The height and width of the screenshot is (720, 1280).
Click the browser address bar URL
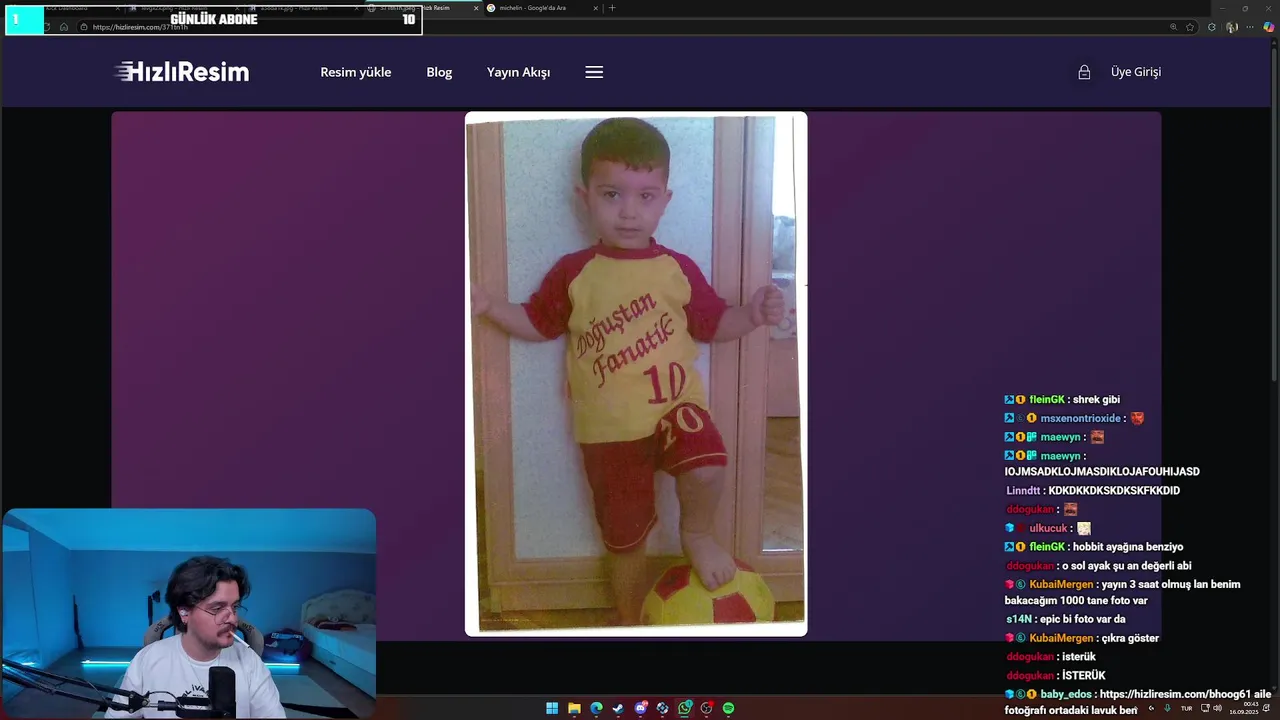(x=140, y=27)
